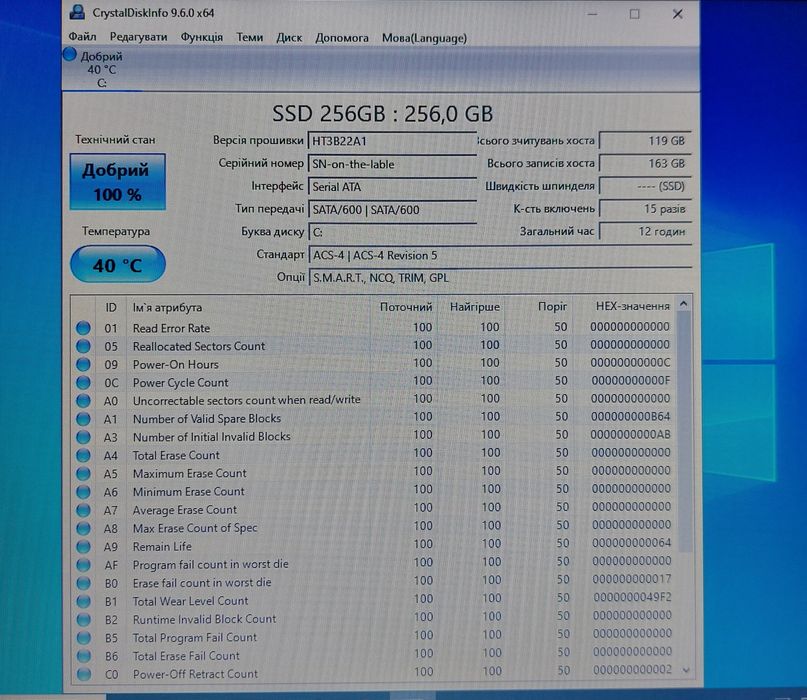Select the Remain Life attribute name

162,546
